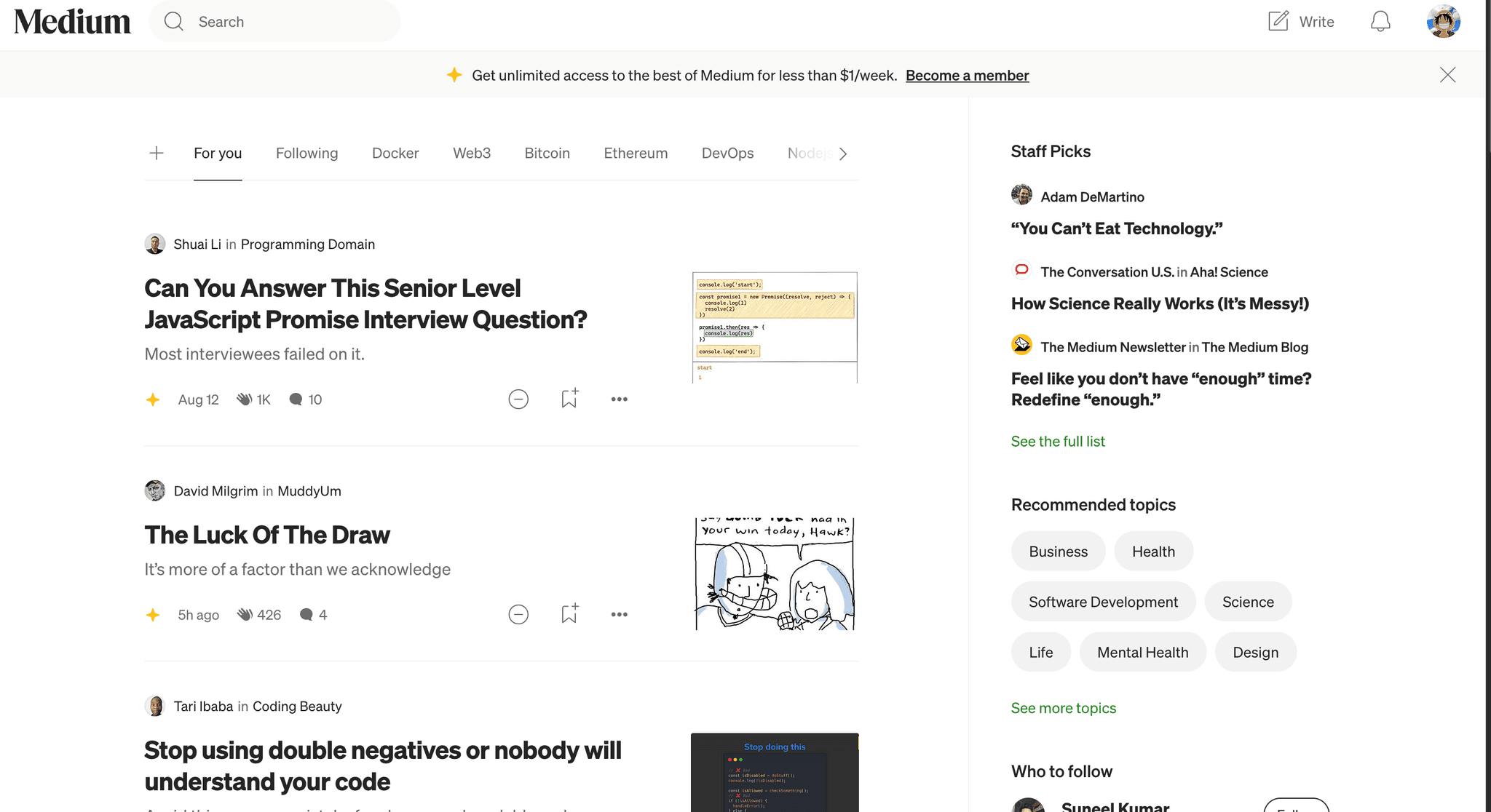Click the search magnifier icon

point(173,22)
